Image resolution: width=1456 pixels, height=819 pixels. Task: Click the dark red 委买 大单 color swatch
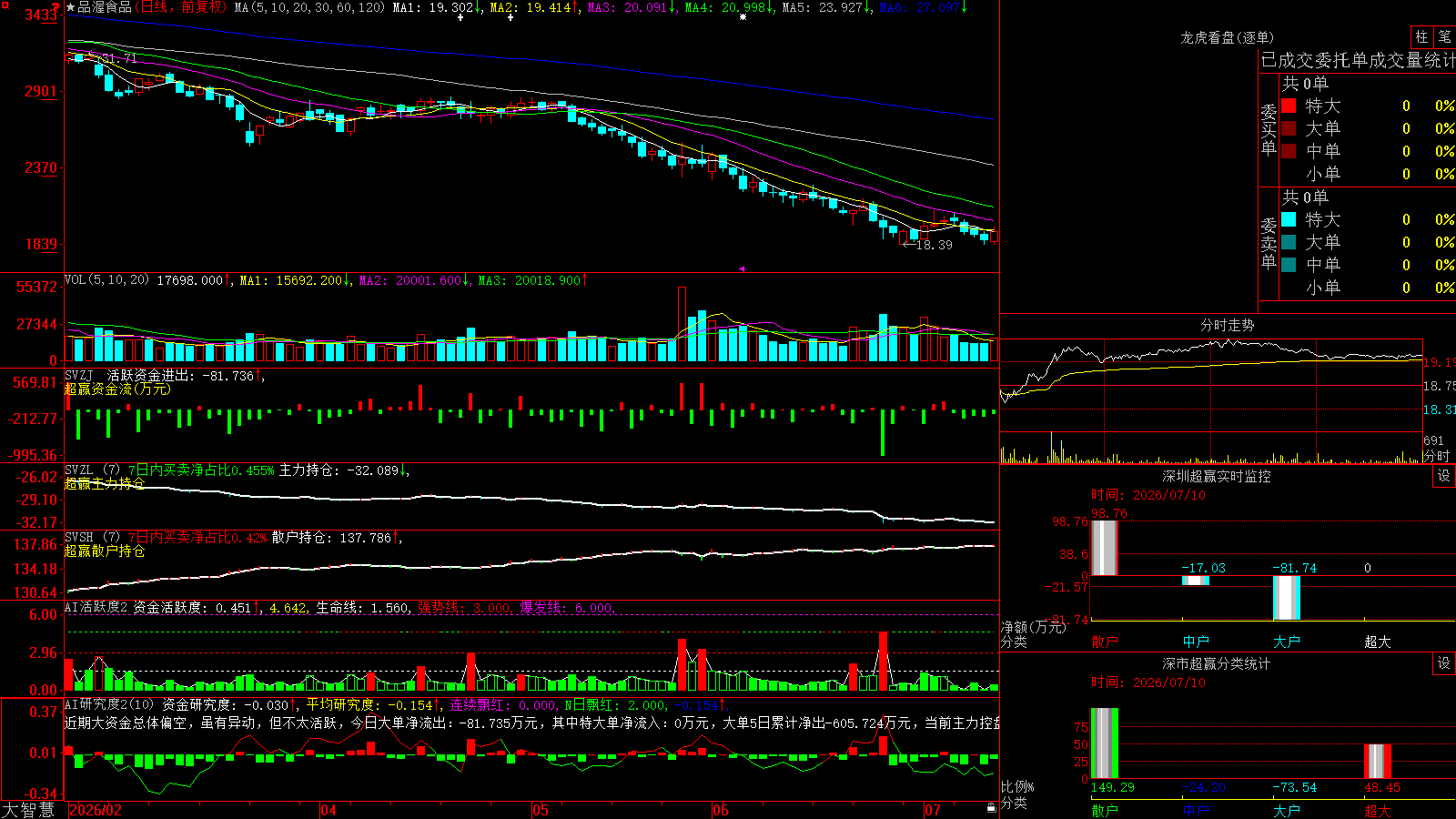(1289, 128)
